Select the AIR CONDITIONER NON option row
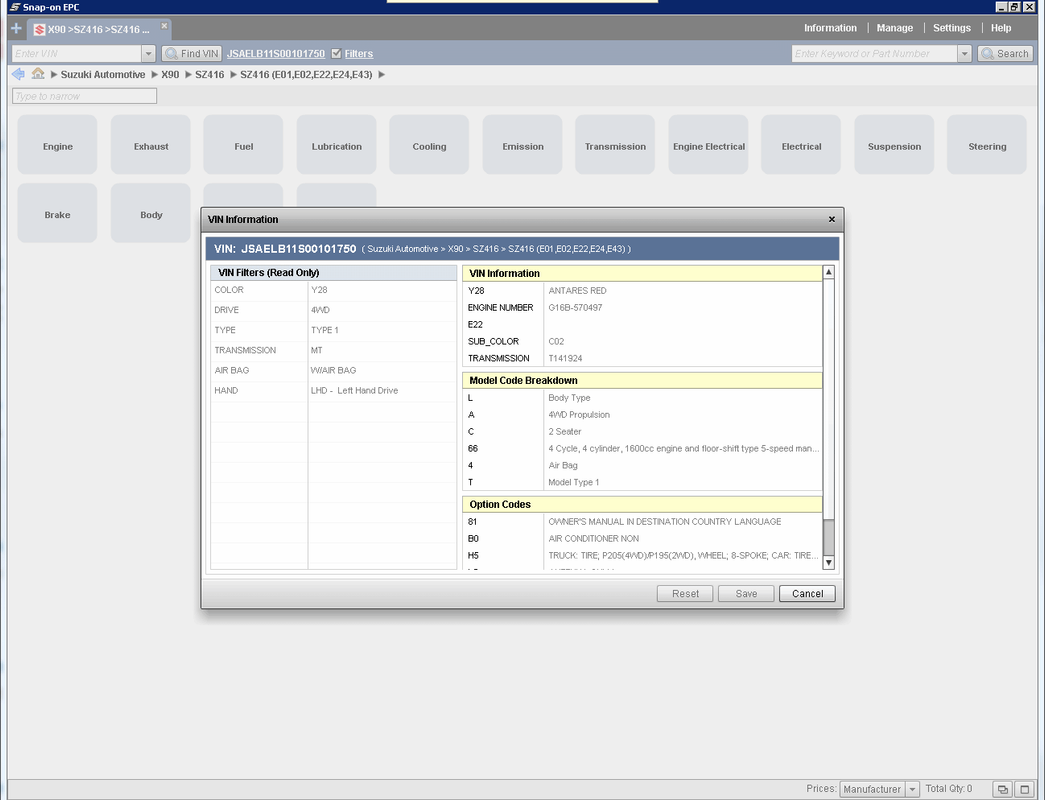This screenshot has height=800, width=1045. (642, 539)
